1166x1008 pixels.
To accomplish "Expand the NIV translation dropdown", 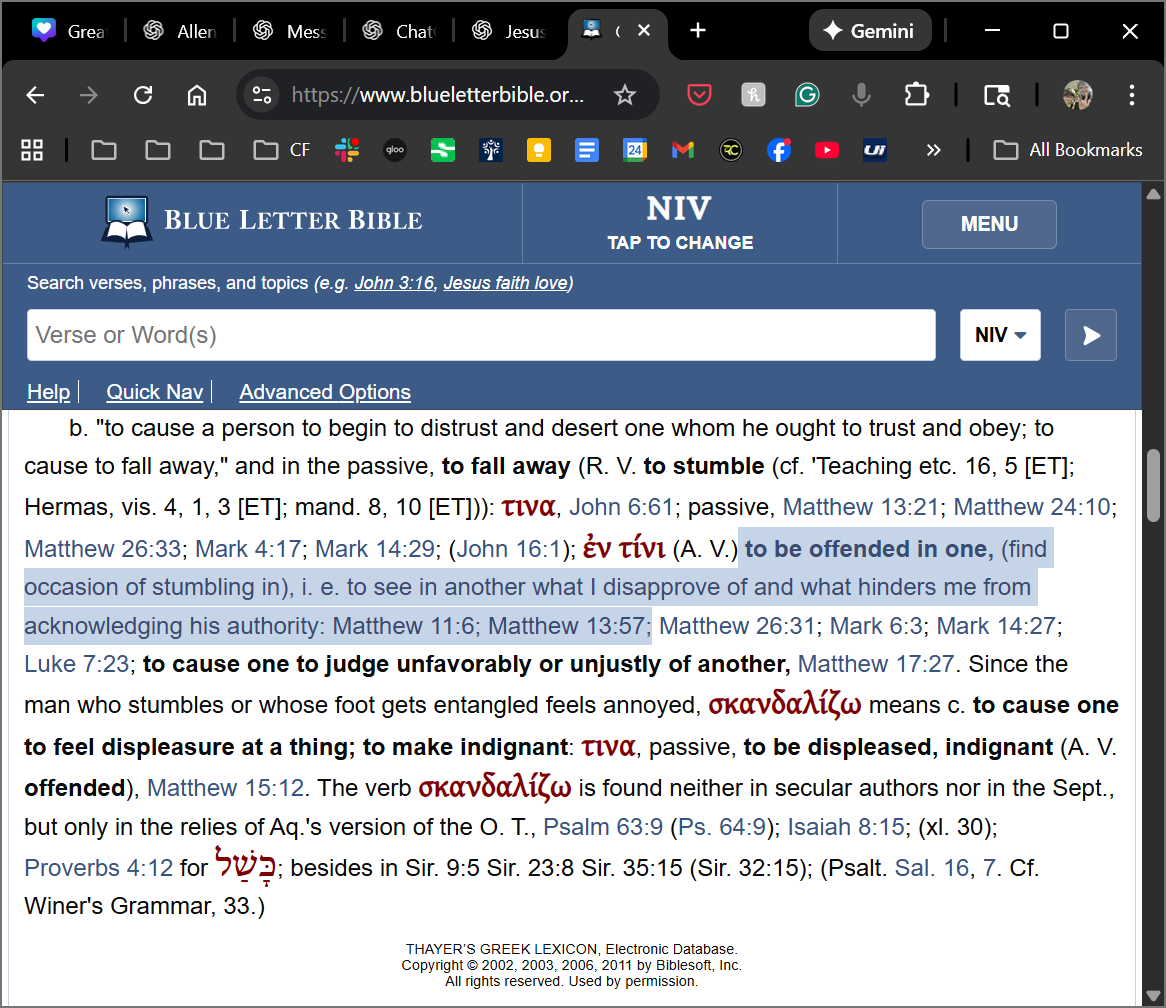I will click(1000, 335).
